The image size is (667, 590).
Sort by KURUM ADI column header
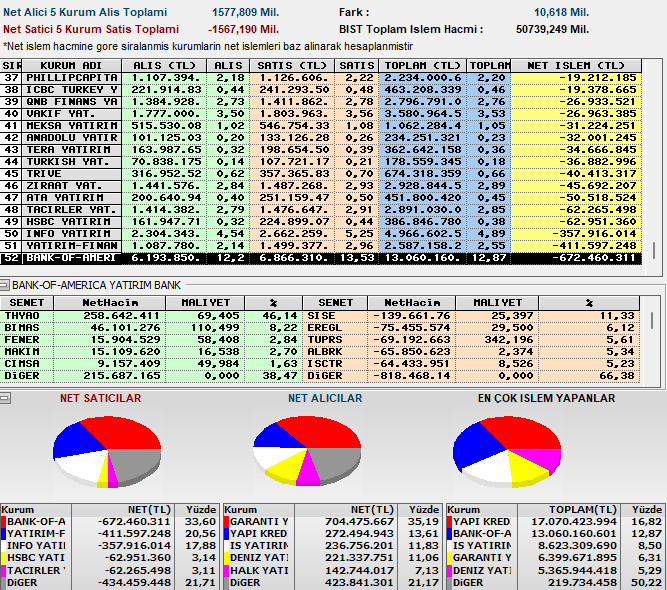click(71, 66)
